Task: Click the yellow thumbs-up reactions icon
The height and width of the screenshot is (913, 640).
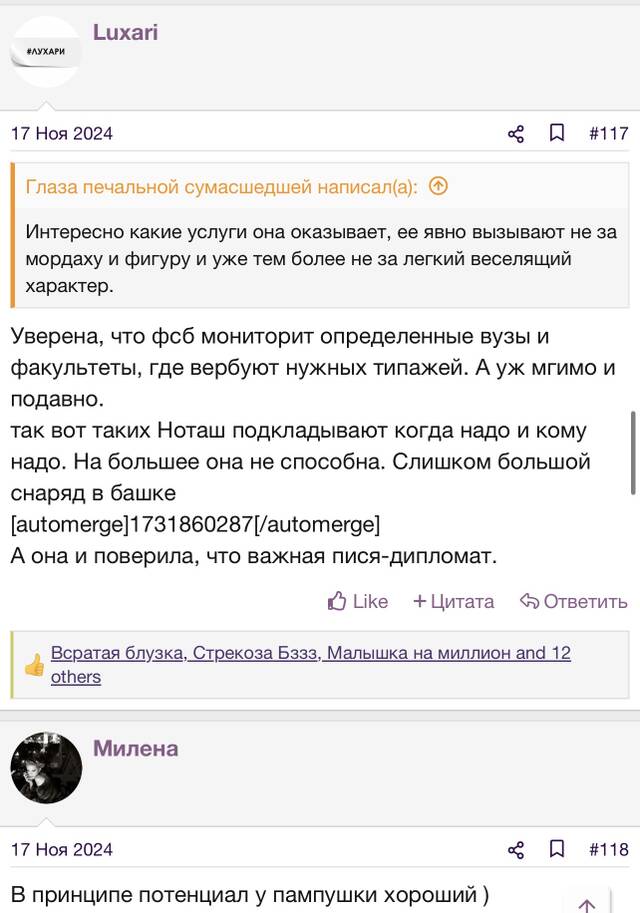Action: [x=34, y=665]
